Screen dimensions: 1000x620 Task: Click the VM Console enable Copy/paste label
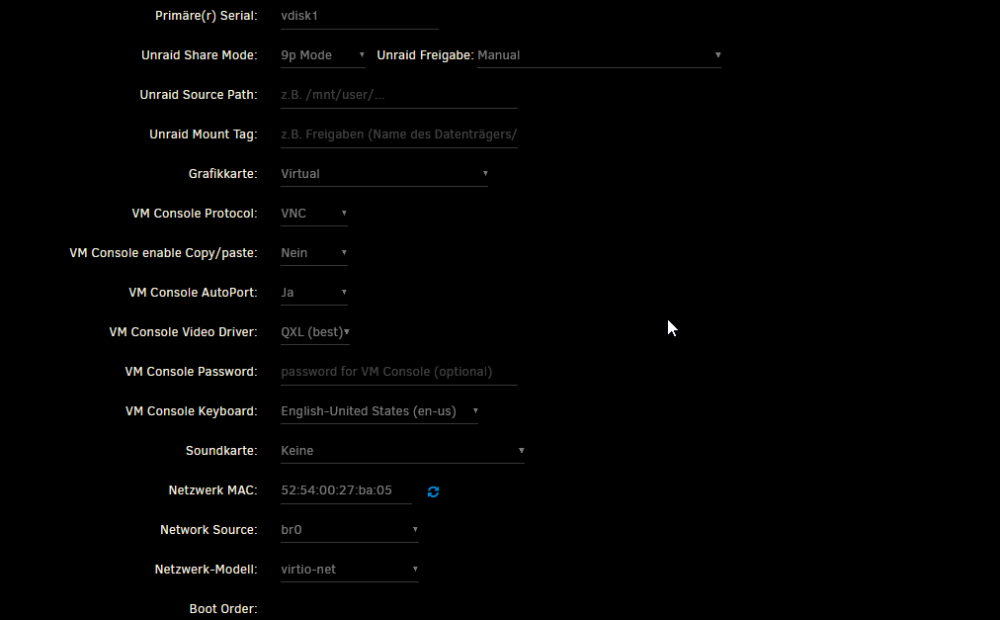[x=163, y=253]
